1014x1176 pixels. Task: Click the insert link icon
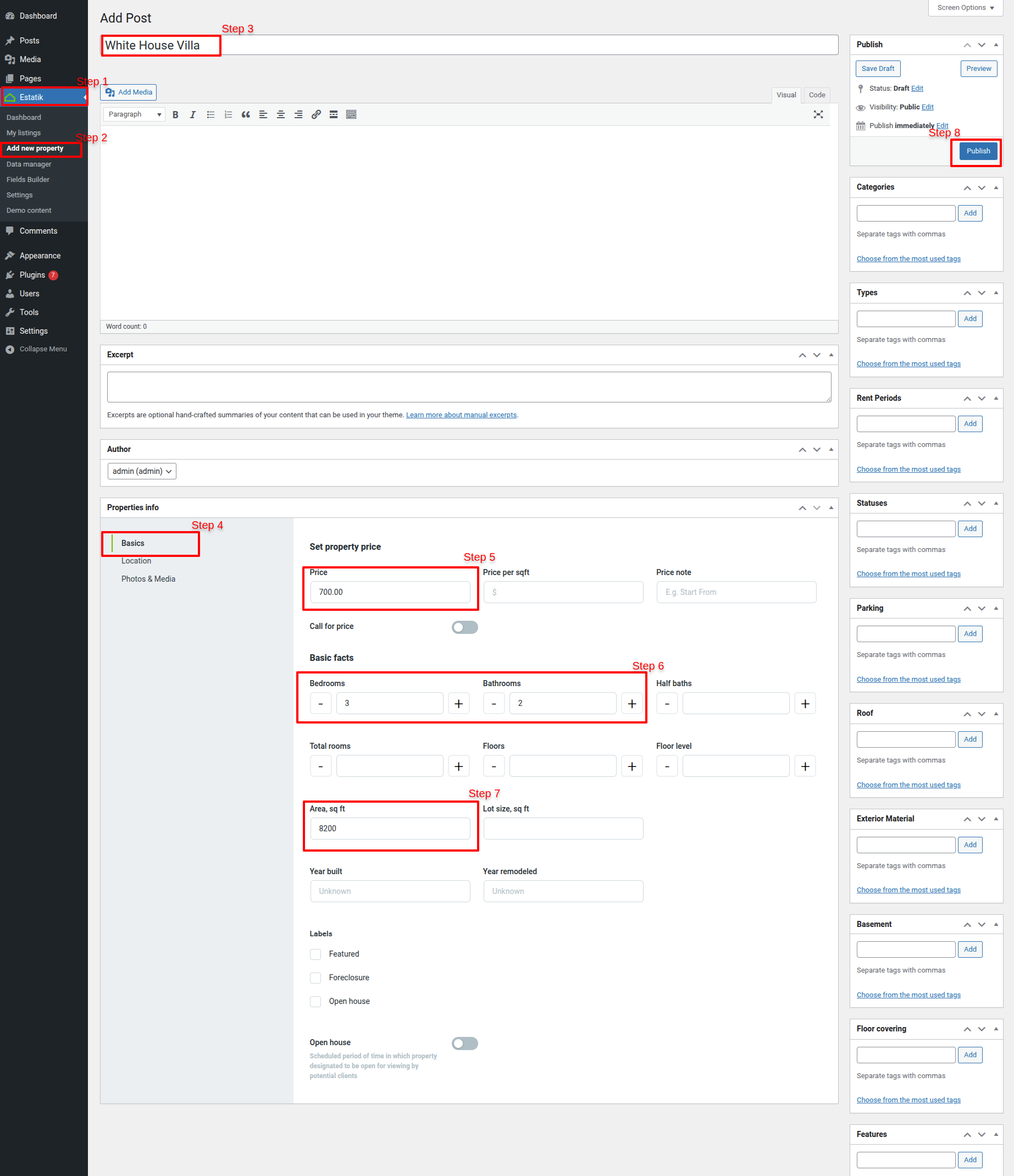(x=316, y=115)
